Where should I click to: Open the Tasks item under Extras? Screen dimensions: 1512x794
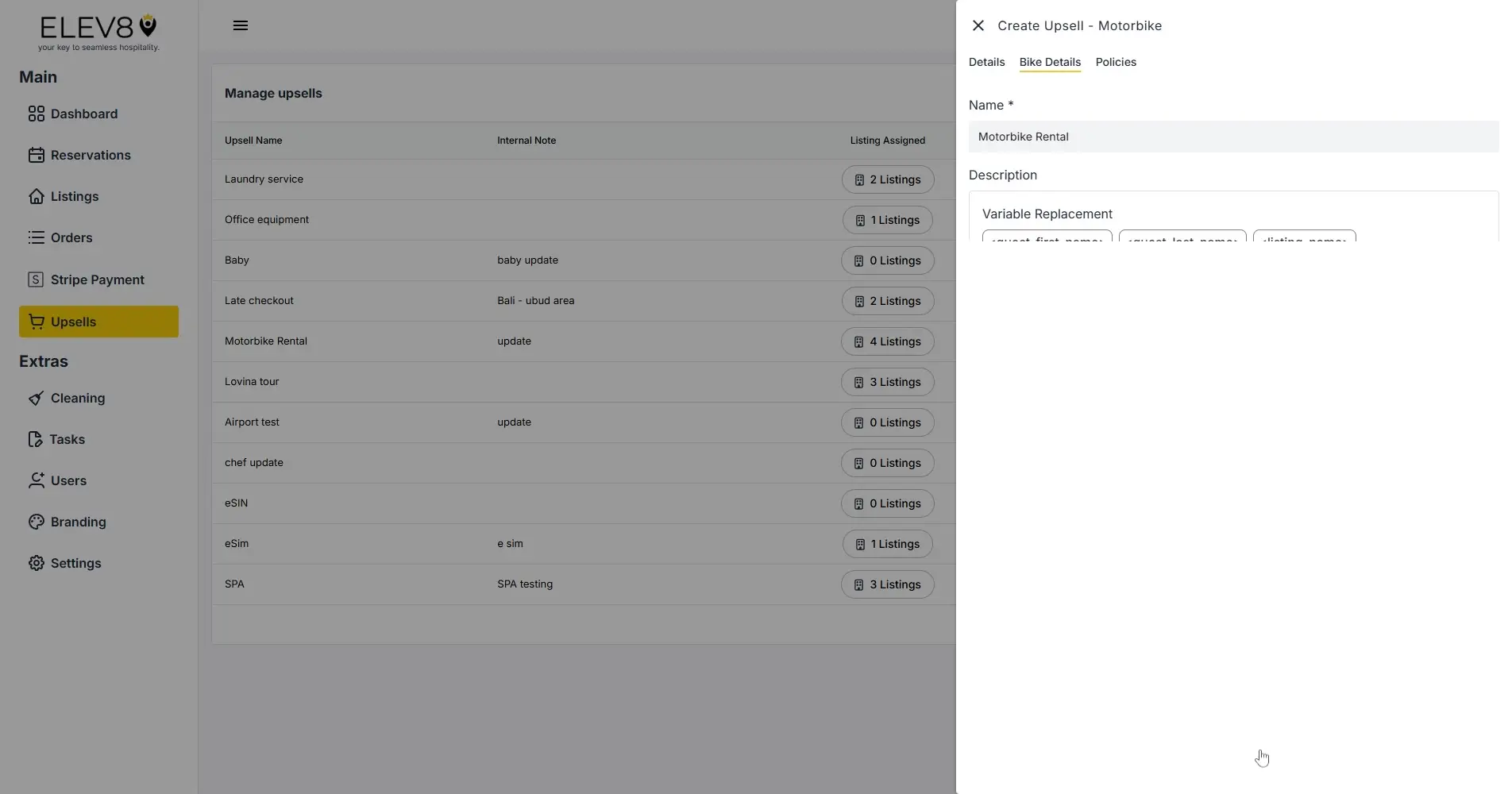(67, 439)
